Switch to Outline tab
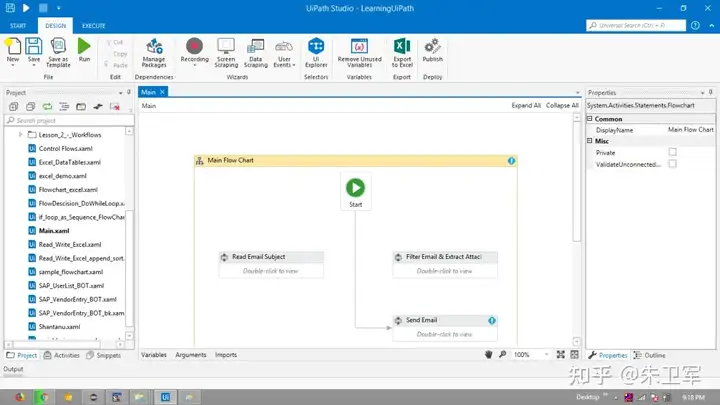 coord(649,355)
